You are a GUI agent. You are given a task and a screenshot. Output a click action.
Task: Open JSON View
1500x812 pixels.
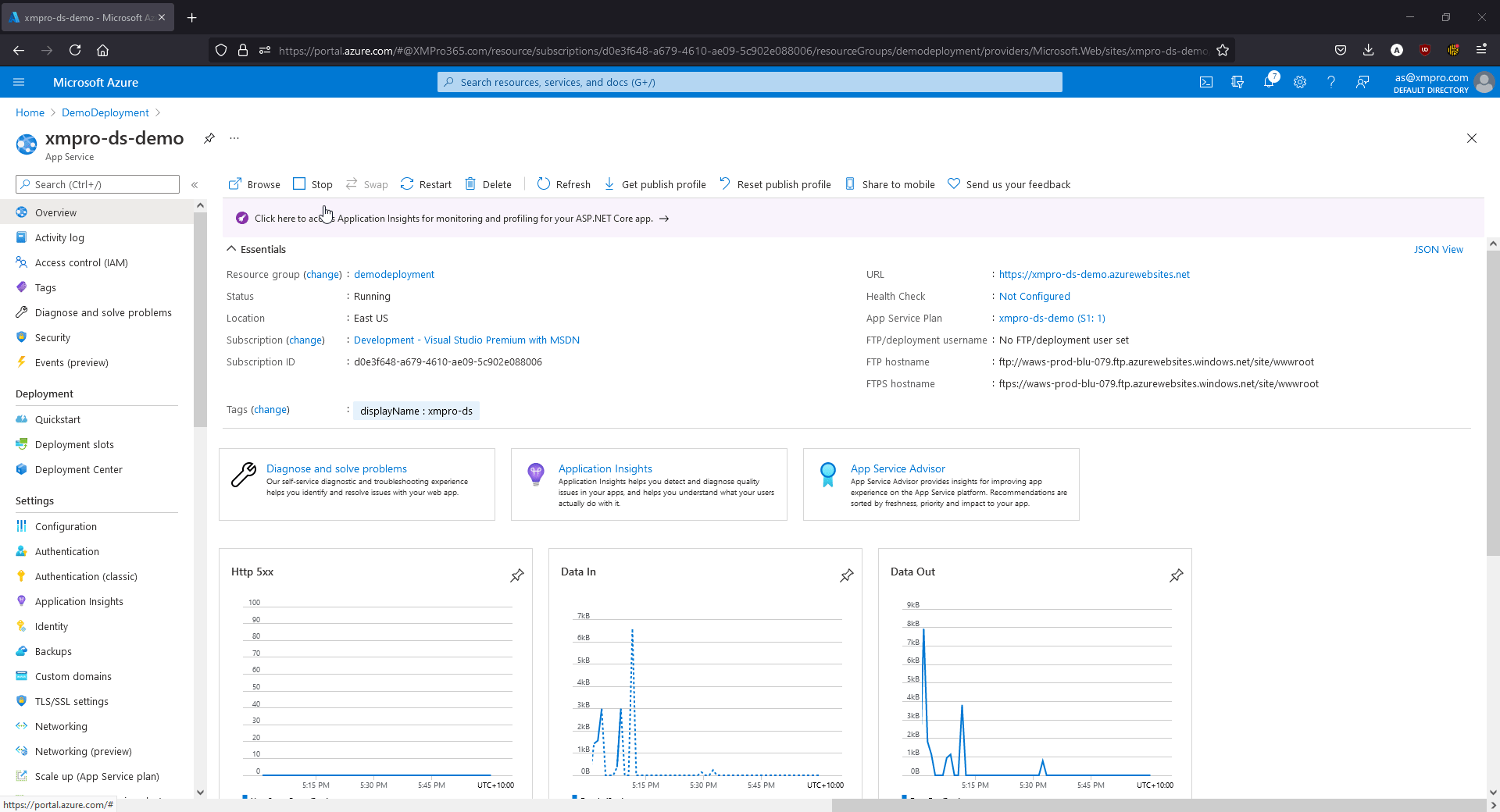1438,249
